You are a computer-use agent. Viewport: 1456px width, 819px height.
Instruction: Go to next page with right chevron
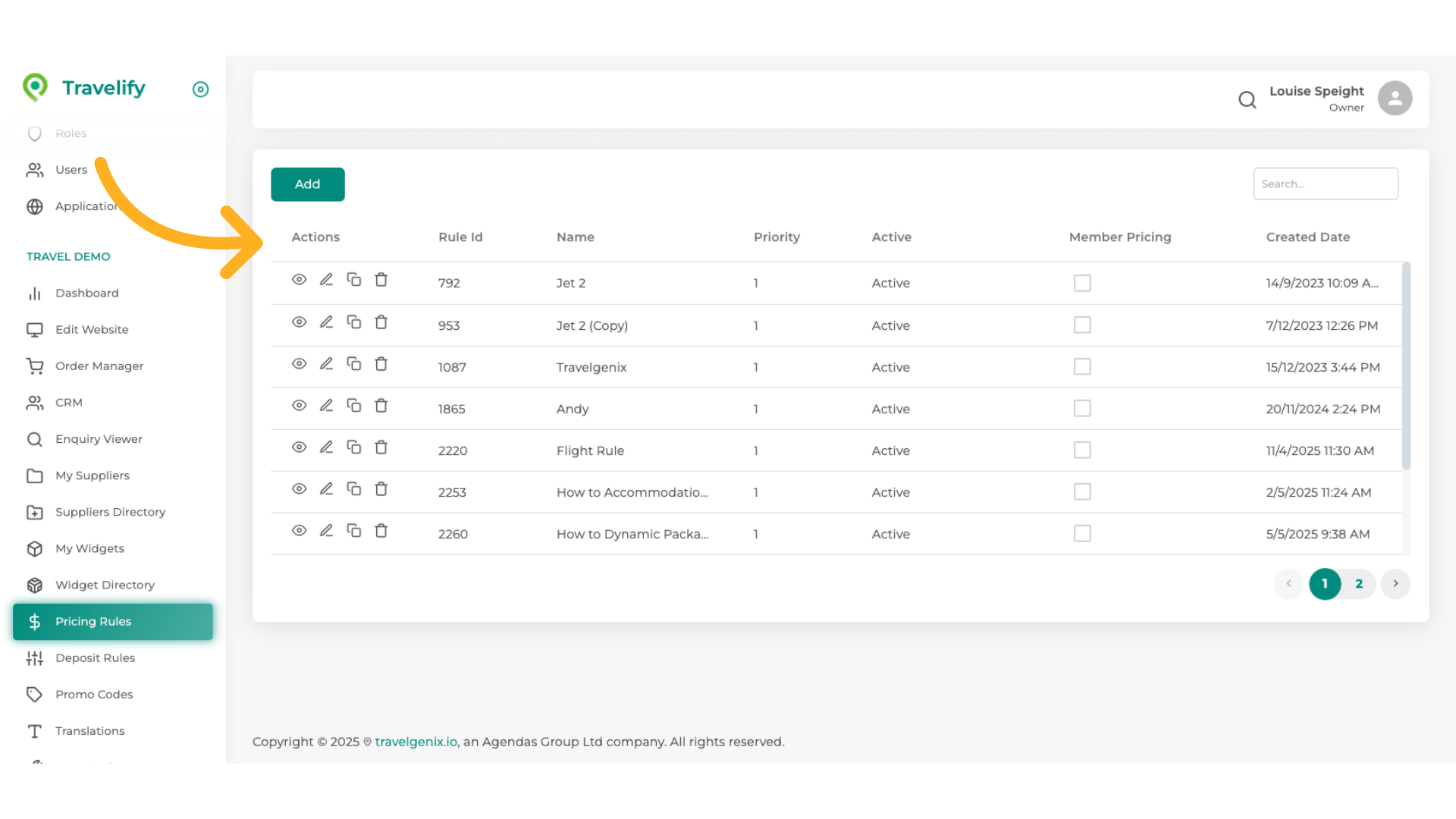pos(1395,584)
